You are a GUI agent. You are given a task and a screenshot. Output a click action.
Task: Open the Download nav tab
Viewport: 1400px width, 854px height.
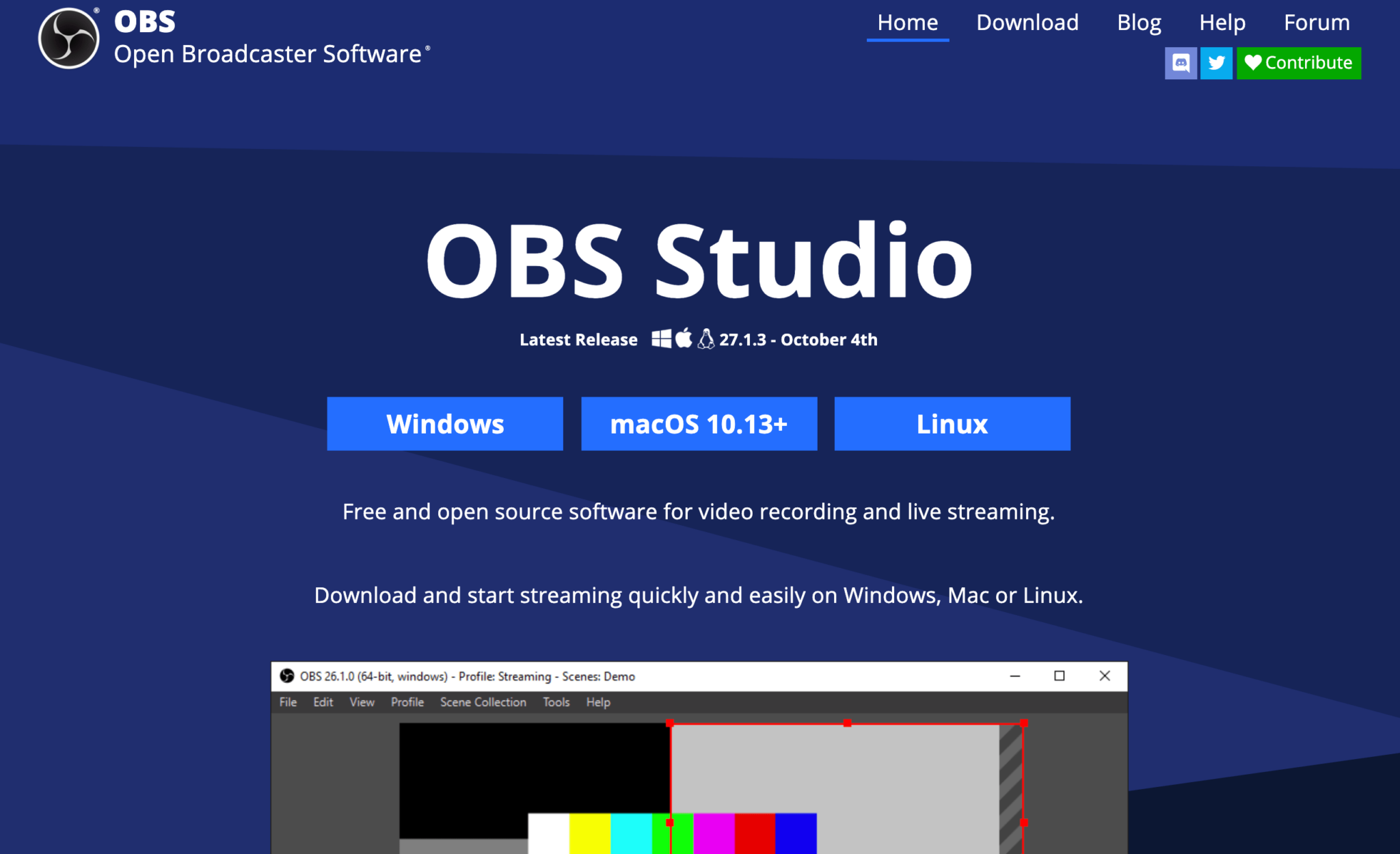(x=1027, y=23)
